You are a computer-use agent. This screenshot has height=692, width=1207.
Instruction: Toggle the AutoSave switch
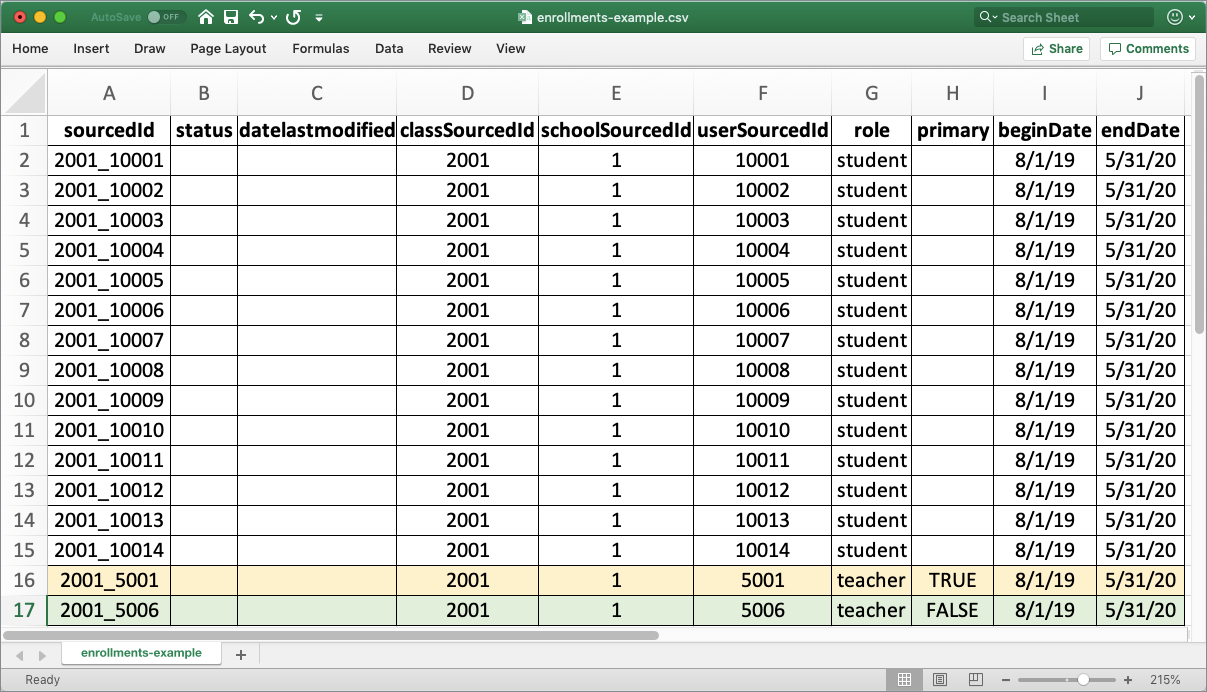pyautogui.click(x=165, y=17)
